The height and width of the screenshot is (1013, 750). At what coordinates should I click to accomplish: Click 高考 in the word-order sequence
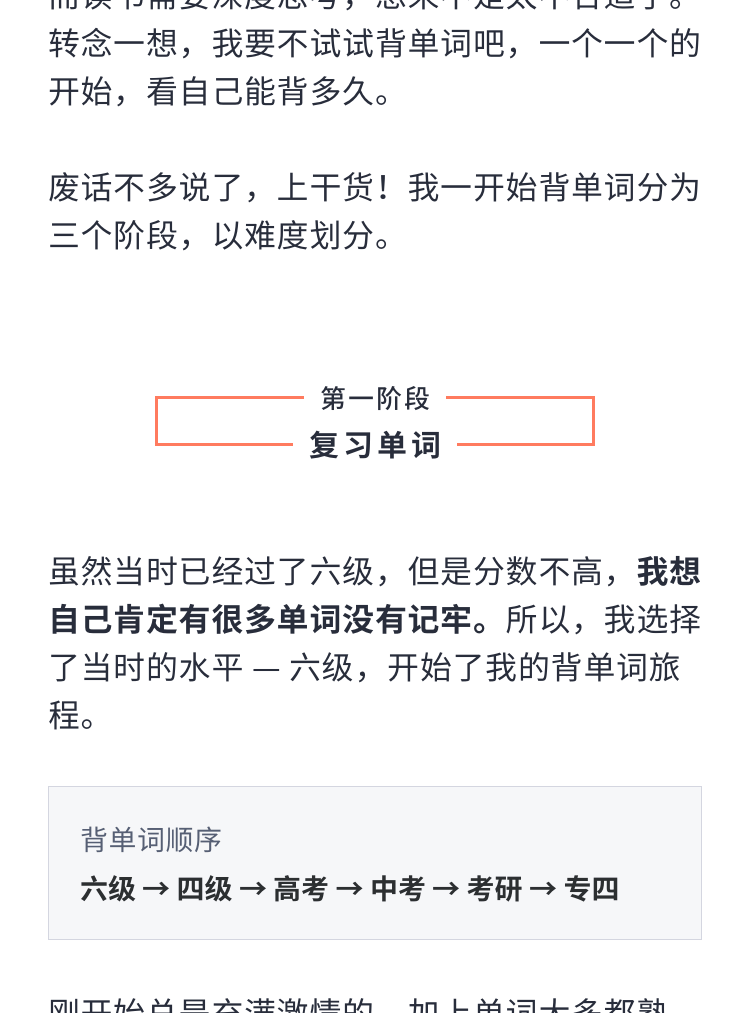(301, 889)
